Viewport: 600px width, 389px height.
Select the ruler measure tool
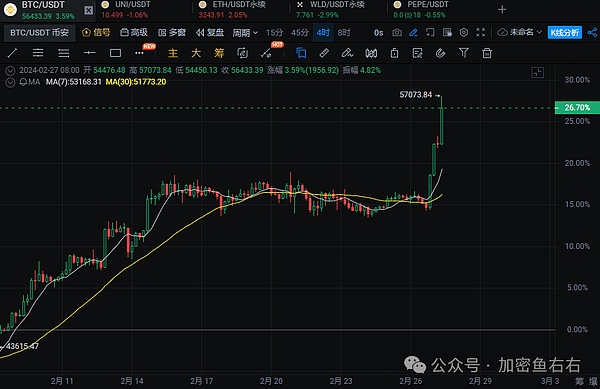(x=324, y=53)
